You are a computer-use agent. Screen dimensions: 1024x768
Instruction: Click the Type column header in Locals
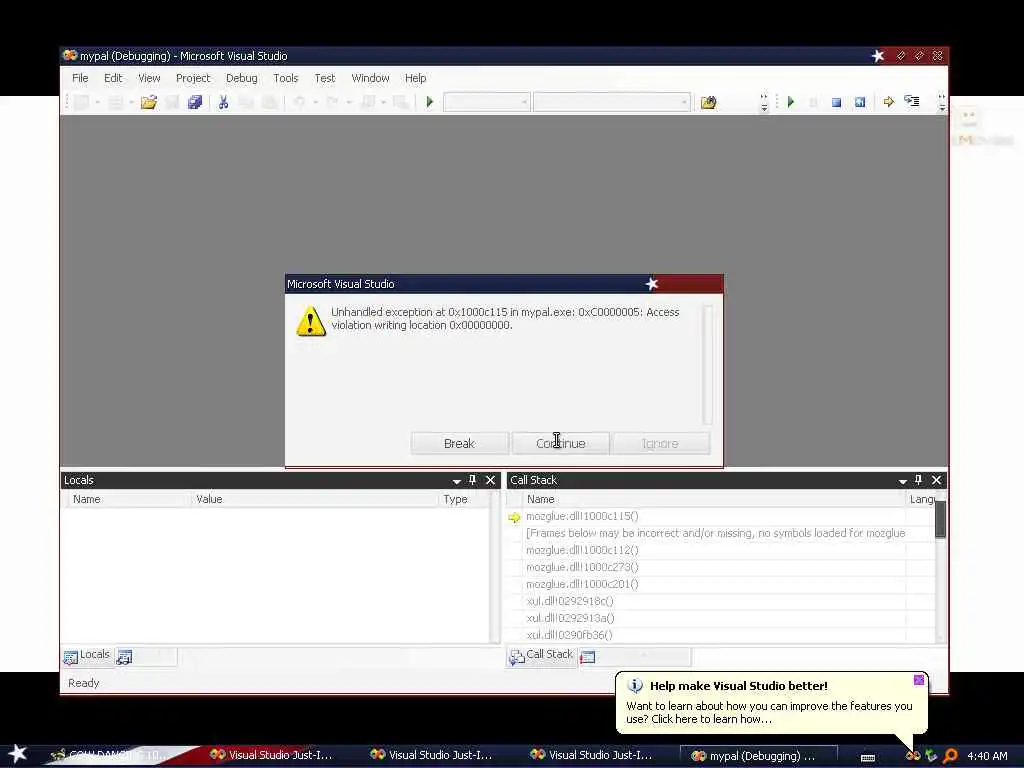tap(464, 499)
